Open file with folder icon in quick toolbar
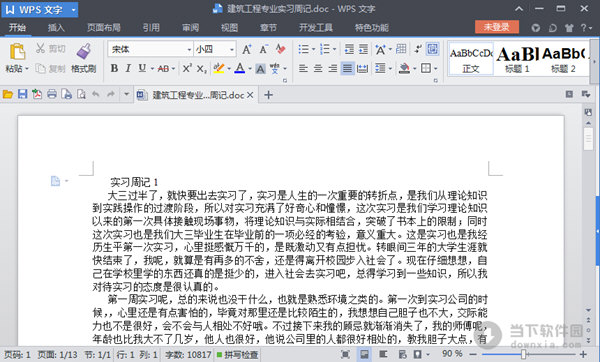Viewport: 600px width, 362px height. pyautogui.click(x=7, y=94)
